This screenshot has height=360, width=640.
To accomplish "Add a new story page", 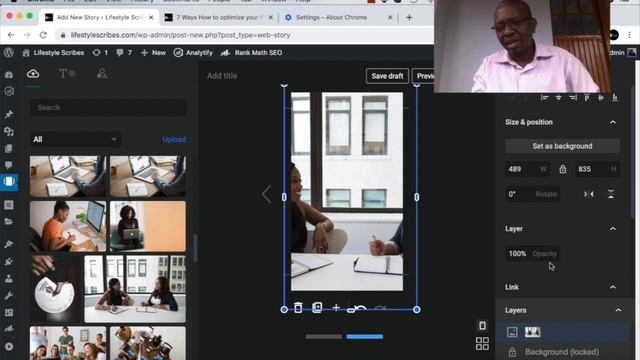I will pyautogui.click(x=336, y=307).
